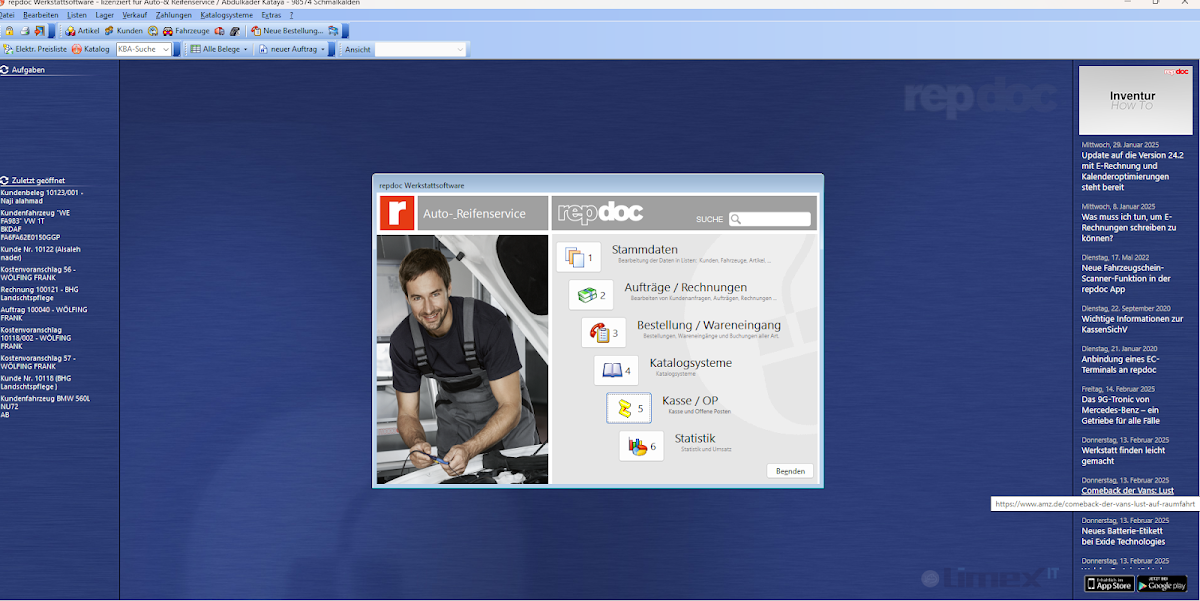
Task: Open Bestellung / Wareneingang phone icon
Action: (603, 332)
